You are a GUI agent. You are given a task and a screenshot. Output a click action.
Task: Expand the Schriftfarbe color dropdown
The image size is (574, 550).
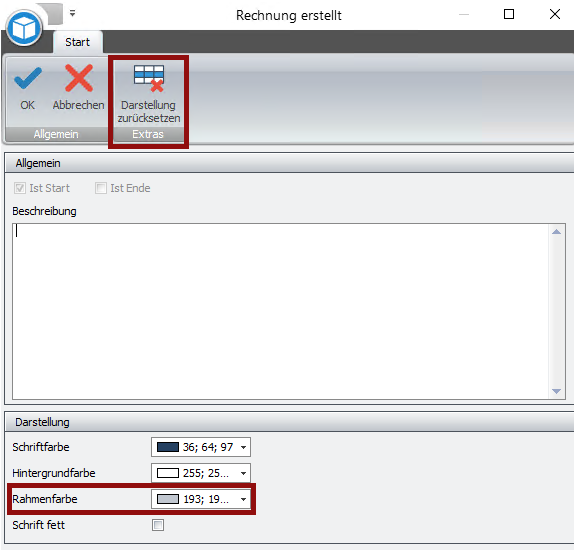coord(243,447)
